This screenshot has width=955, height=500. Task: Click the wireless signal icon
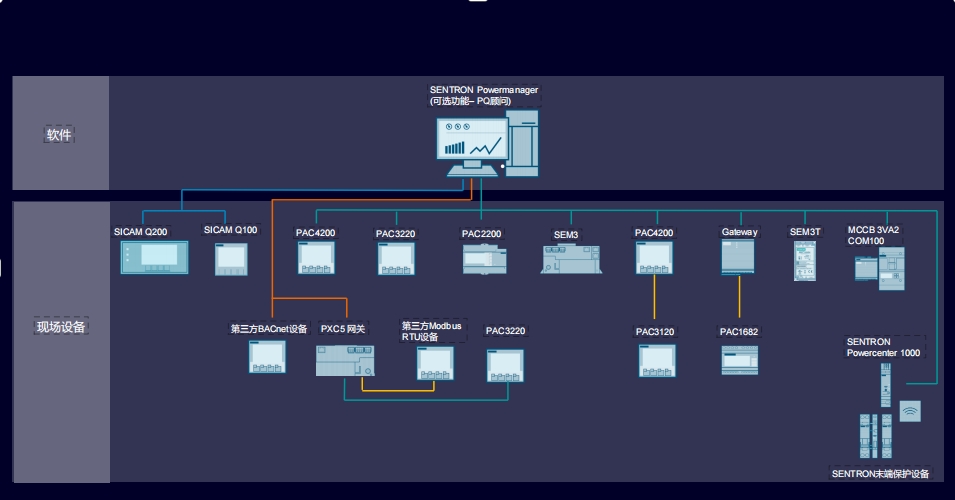[x=910, y=411]
